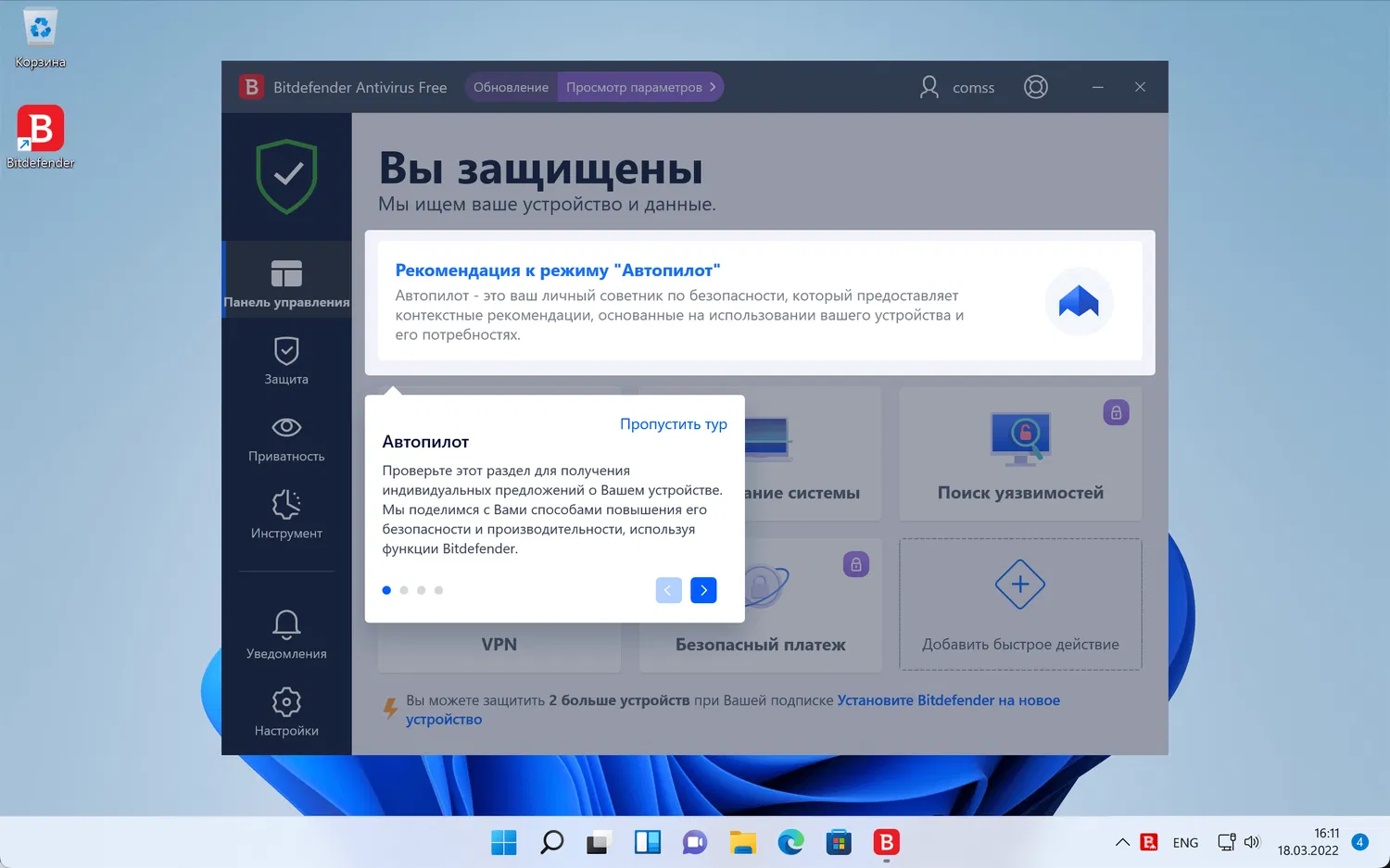1390x868 pixels.
Task: Minimize the Bitdefender window
Action: click(x=1097, y=87)
